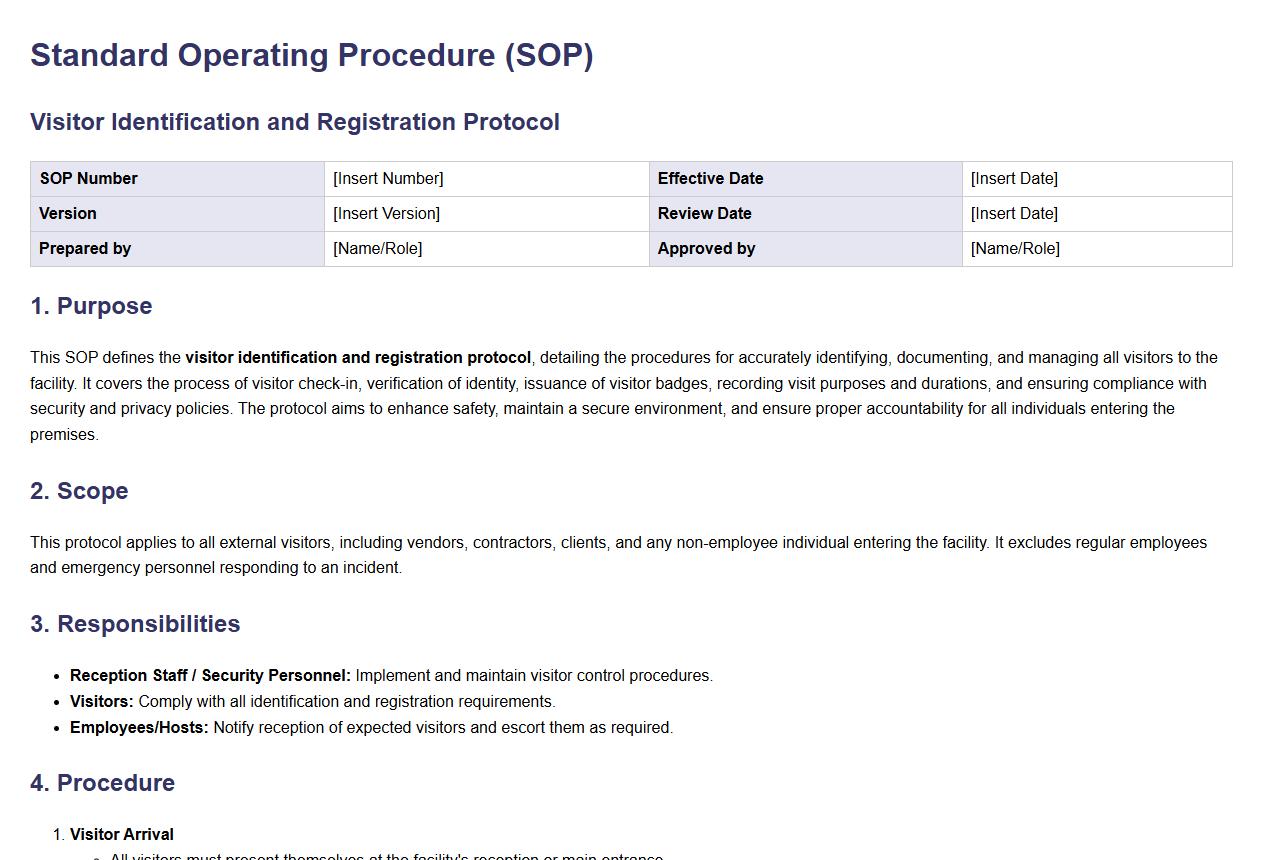Screen dimensions: 1263x860
Task: Click the bold visitor identification and registration protocol text
Action: [x=358, y=358]
